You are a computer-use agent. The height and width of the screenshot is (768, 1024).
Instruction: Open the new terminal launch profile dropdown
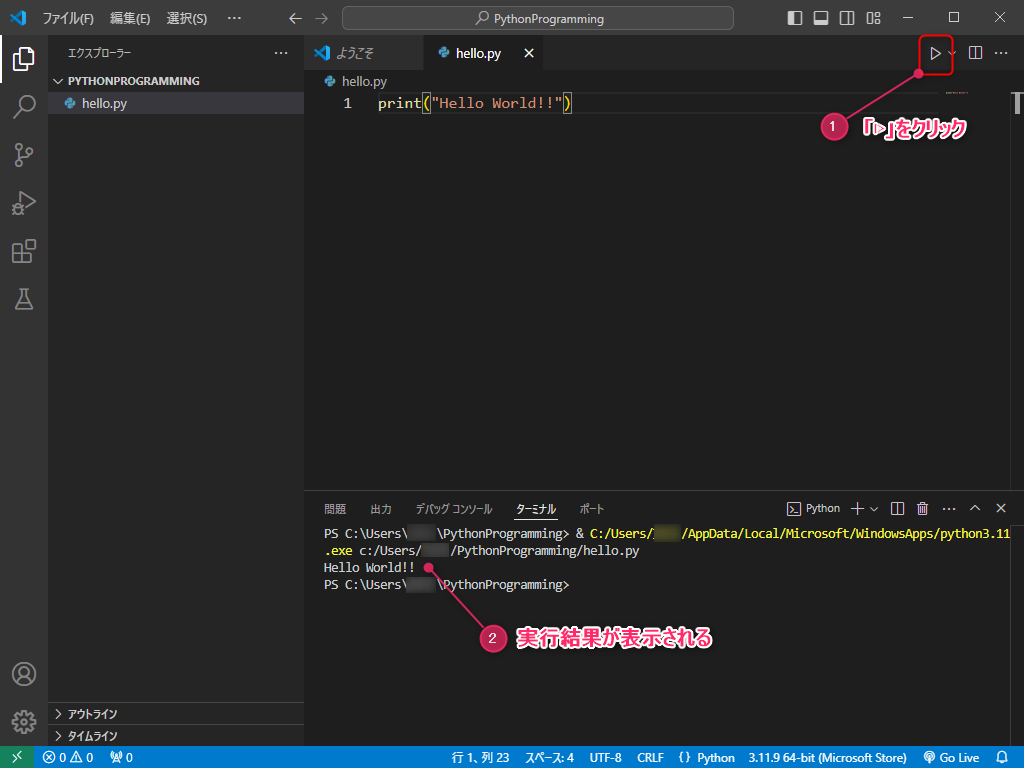[x=874, y=509]
